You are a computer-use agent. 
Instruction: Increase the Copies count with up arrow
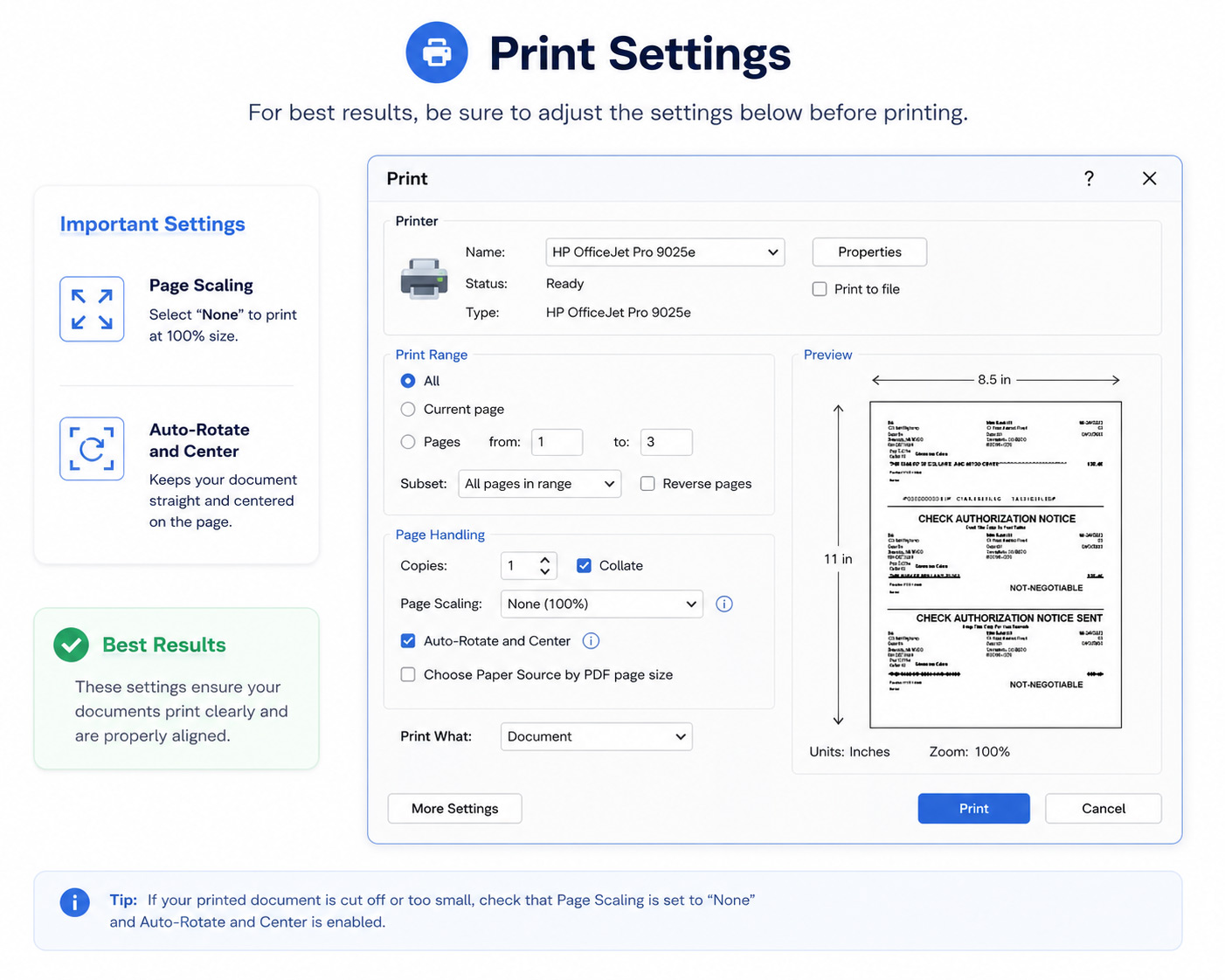[x=544, y=559]
